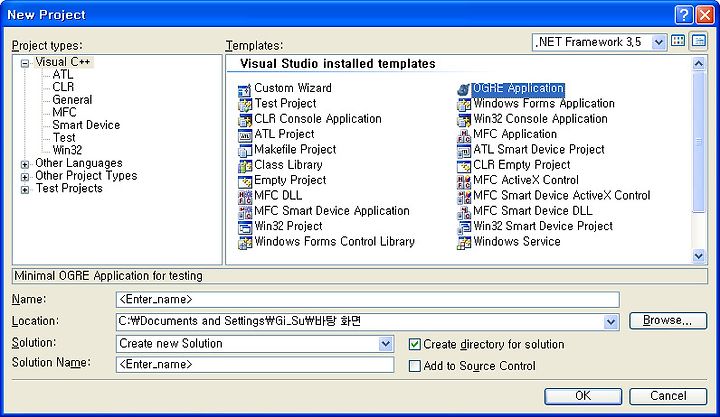Open the .NET Framework 3.5 version dropdown
Image resolution: width=720 pixels, height=417 pixels.
click(x=658, y=42)
